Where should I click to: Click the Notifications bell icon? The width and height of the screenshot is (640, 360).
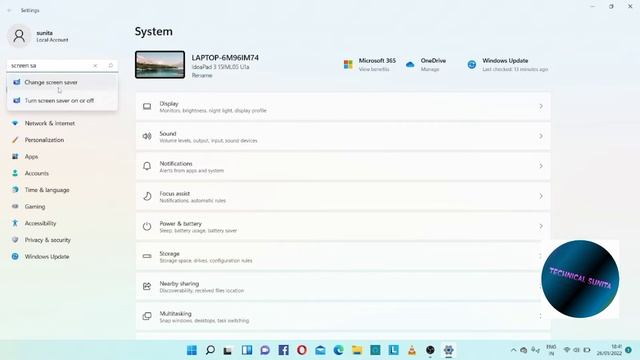point(147,167)
